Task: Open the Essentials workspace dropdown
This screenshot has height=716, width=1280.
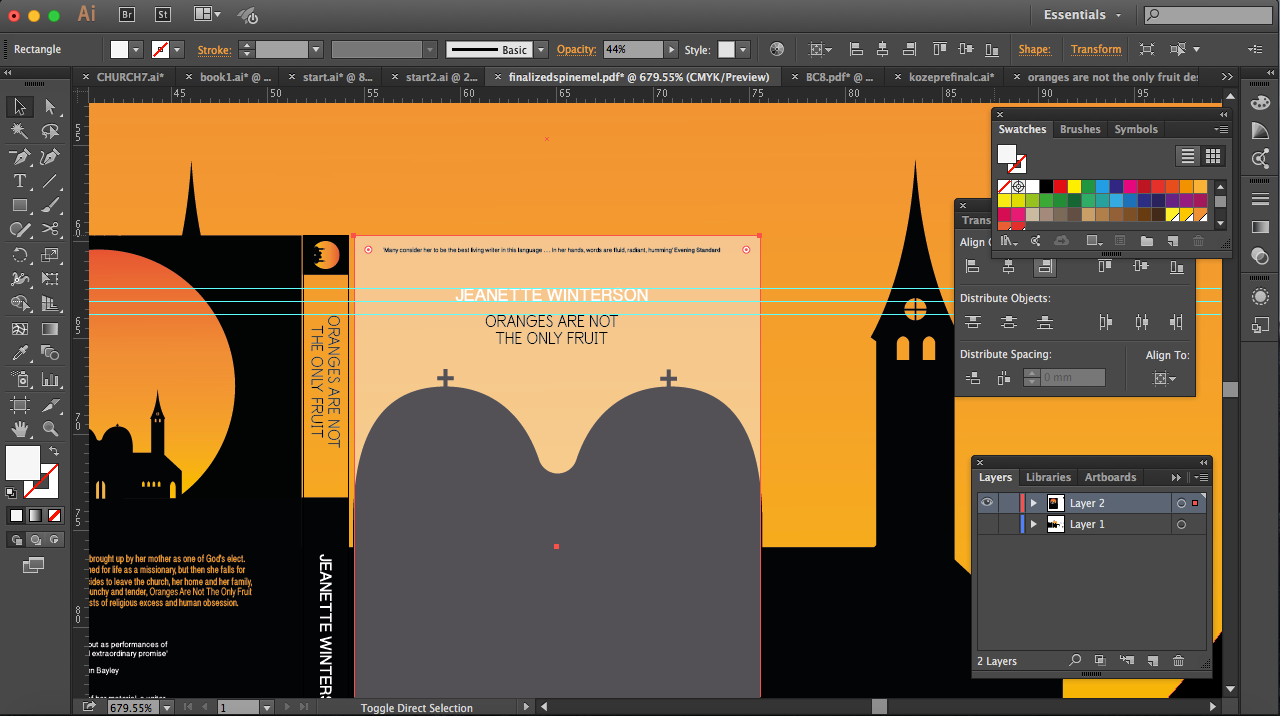Action: point(1083,15)
